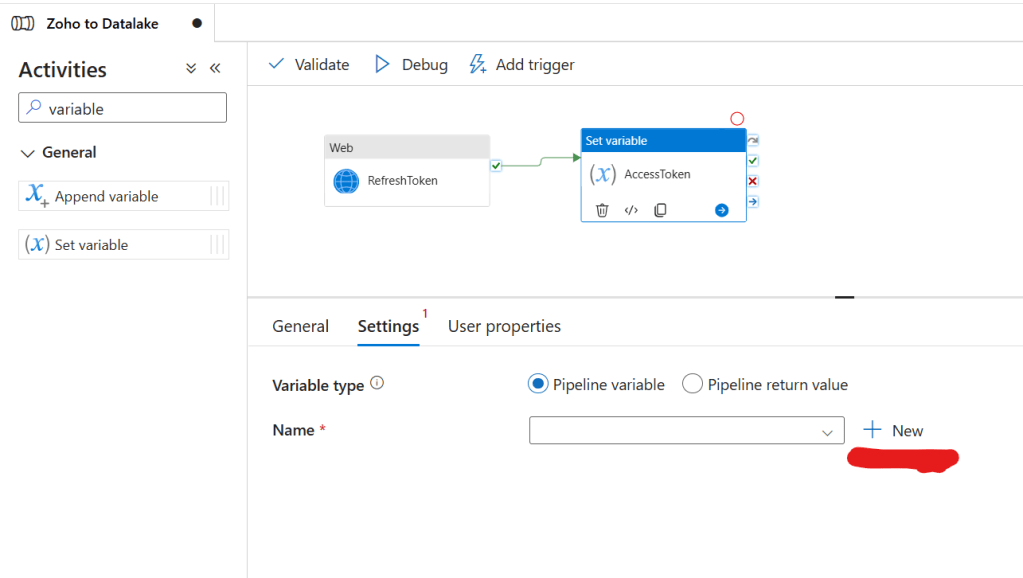The width and height of the screenshot is (1023, 578).
Task: Click New to create a variable
Action: pos(893,431)
